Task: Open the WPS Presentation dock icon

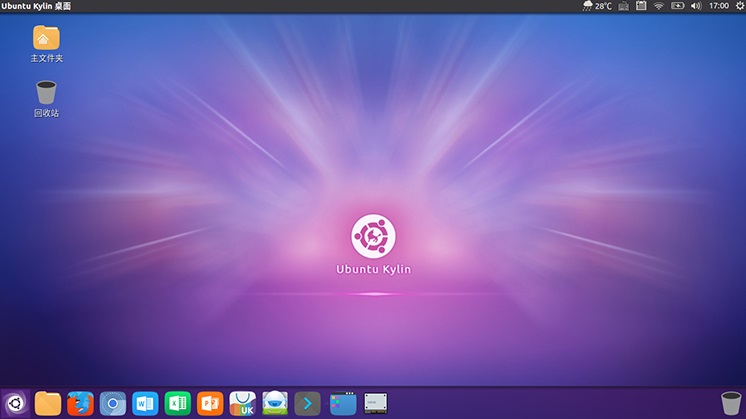Action: (x=210, y=403)
